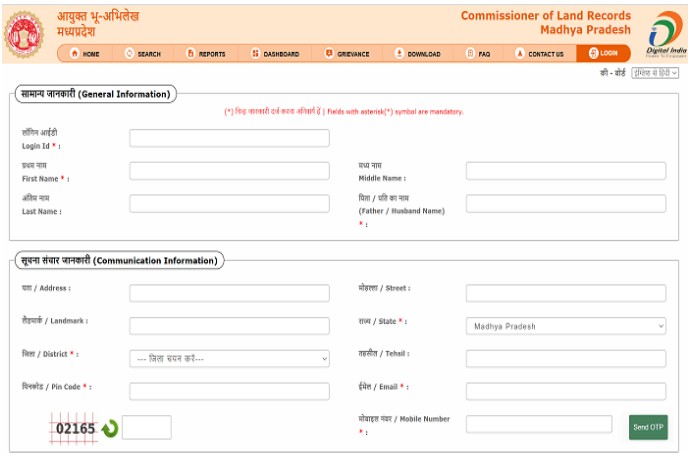
Task: Go to the Contact Us page
Action: click(x=538, y=54)
